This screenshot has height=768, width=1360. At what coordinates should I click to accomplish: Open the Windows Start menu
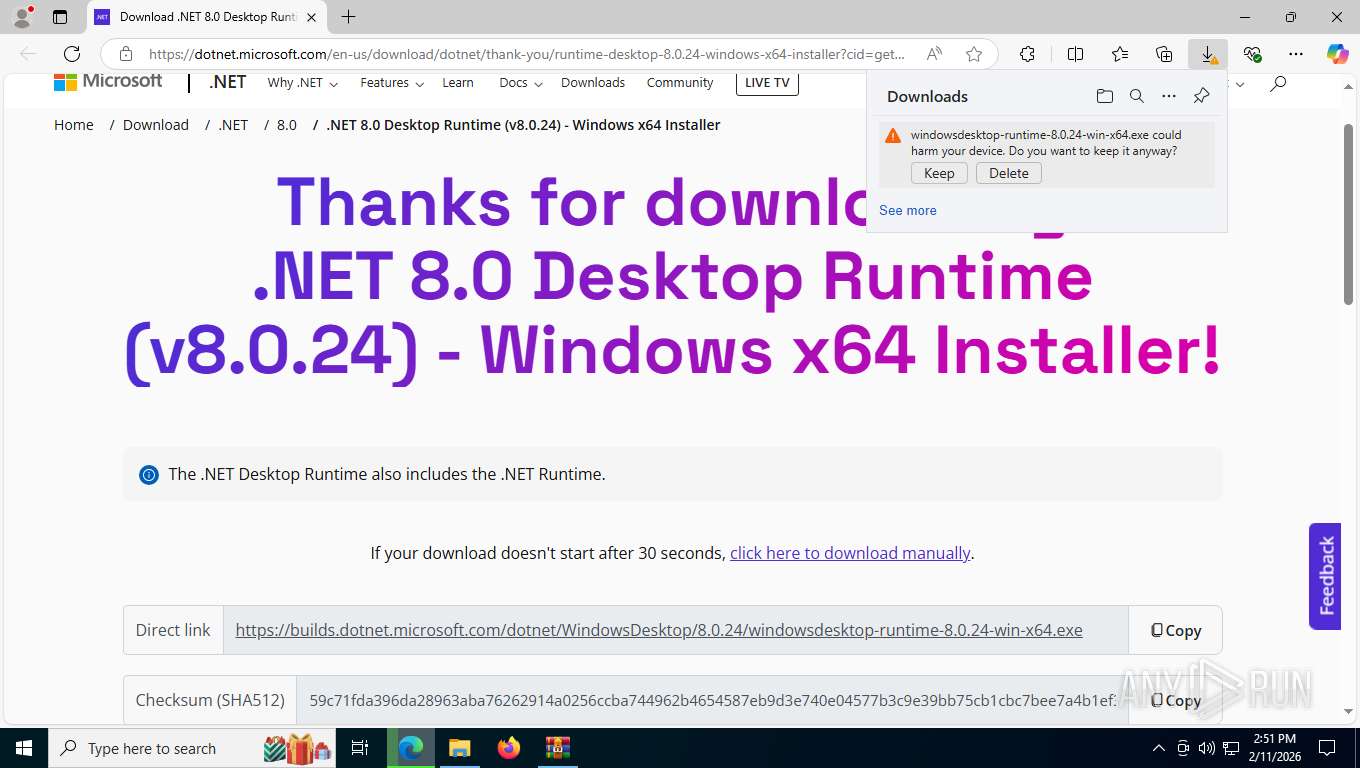pyautogui.click(x=22, y=748)
